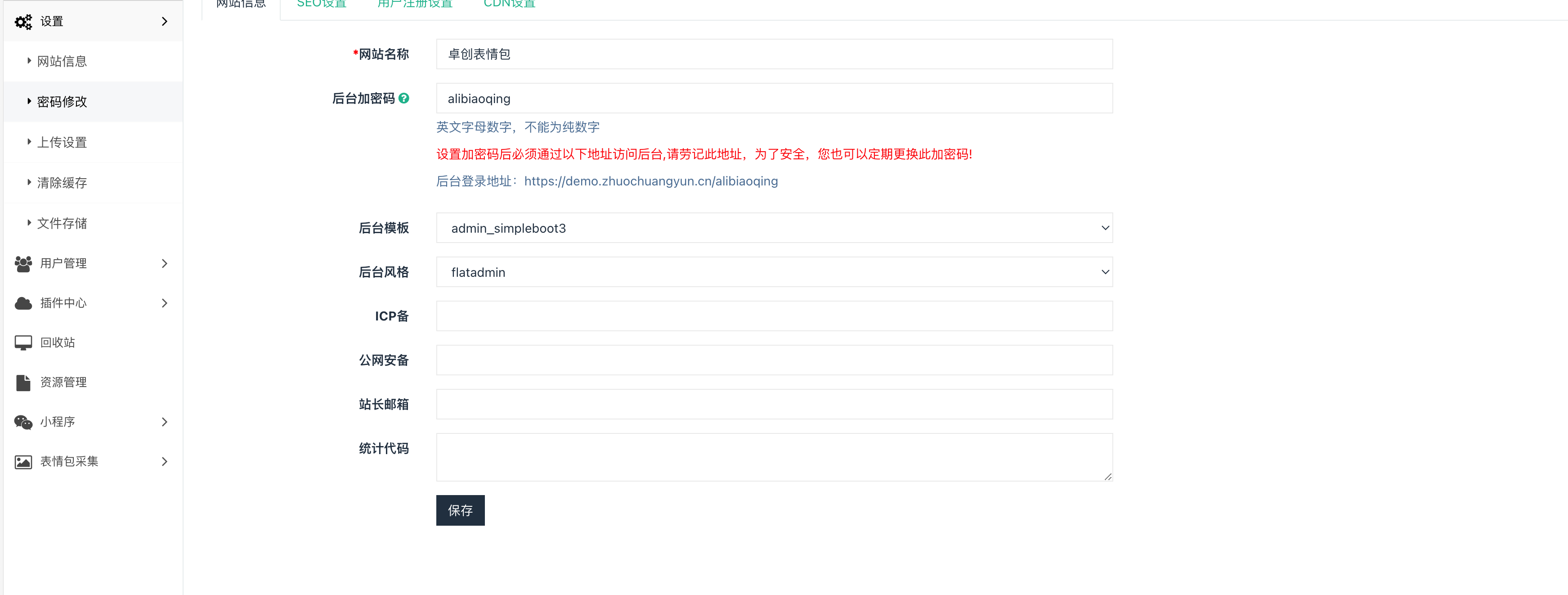Click the 后台加密码 input field
1568x595 pixels.
click(774, 98)
